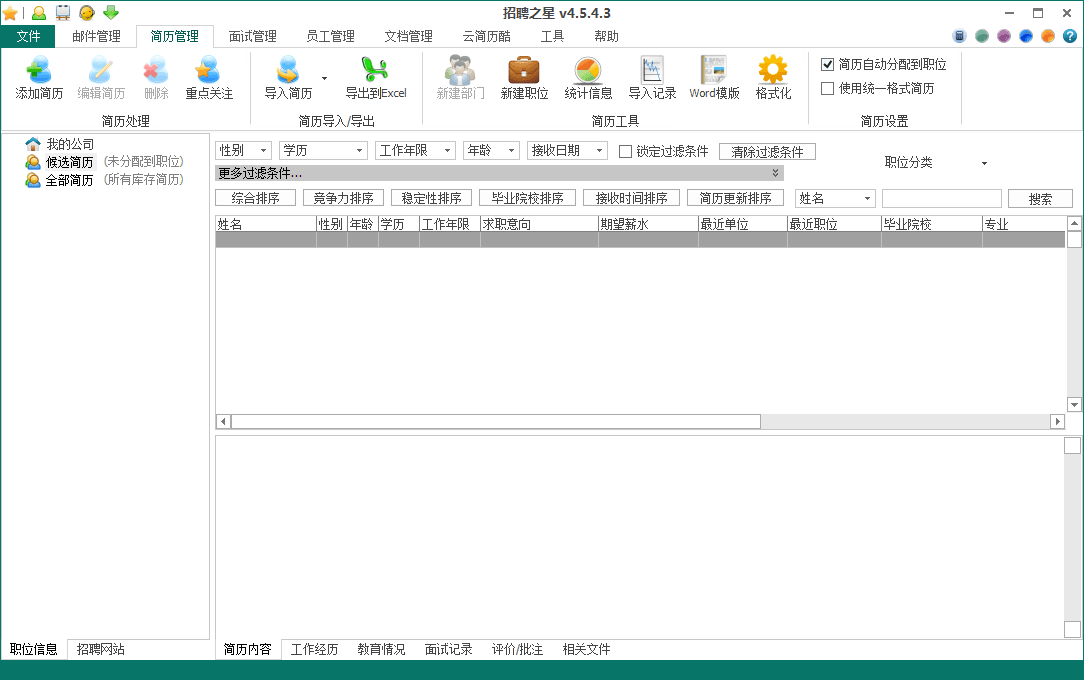Click the 重点关注 ribbon icon
The height and width of the screenshot is (680, 1084).
(208, 72)
